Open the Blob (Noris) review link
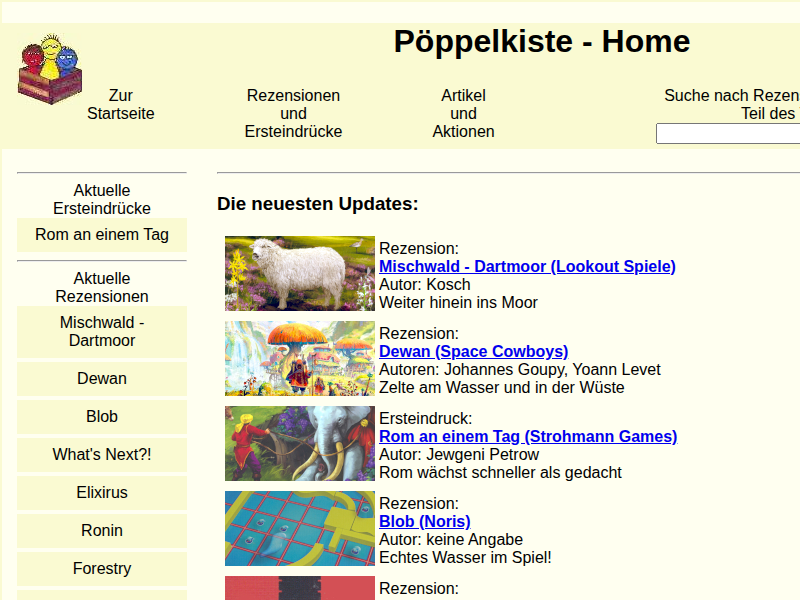800x600 pixels. pos(424,521)
